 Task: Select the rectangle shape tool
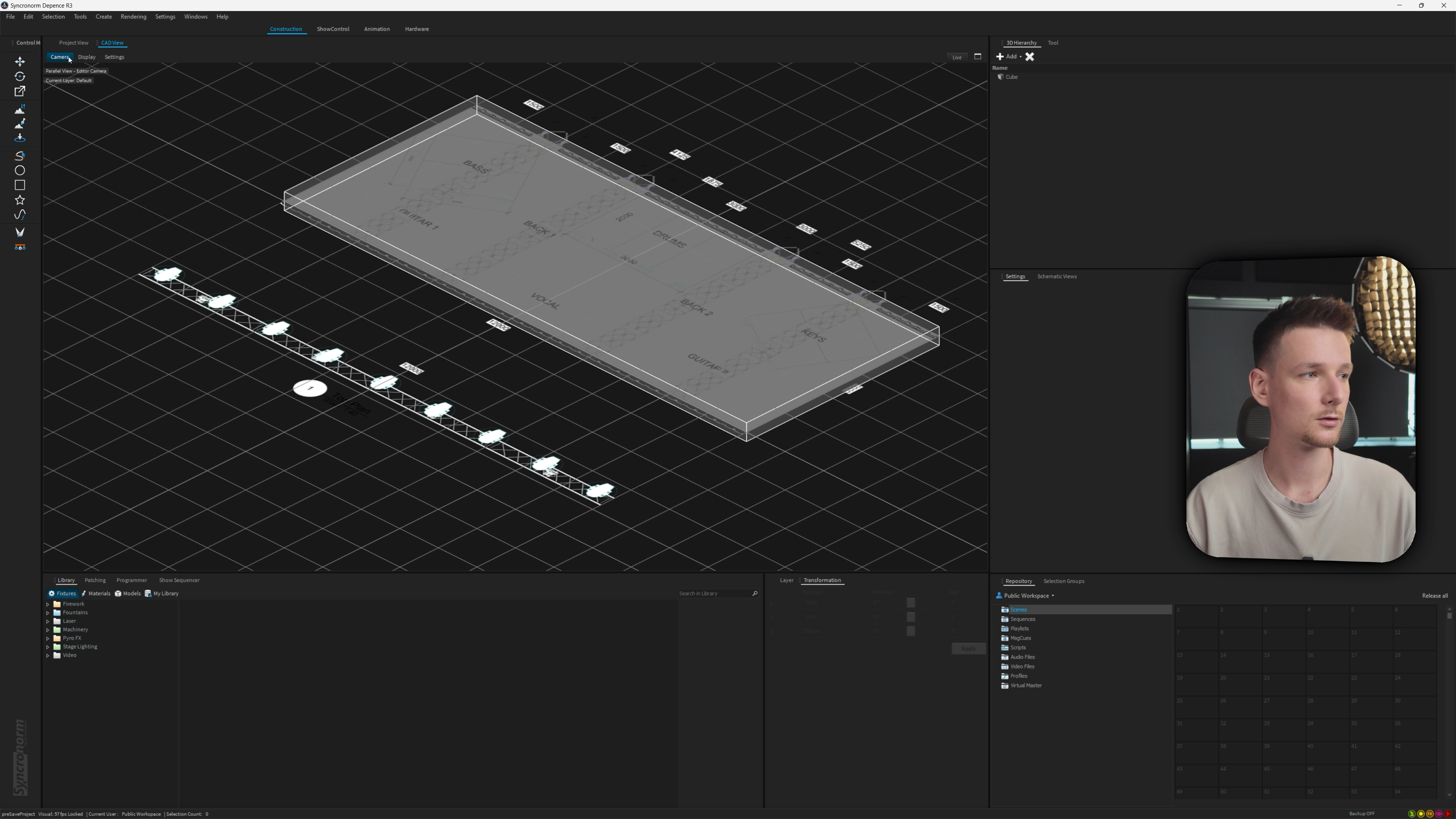tap(20, 185)
